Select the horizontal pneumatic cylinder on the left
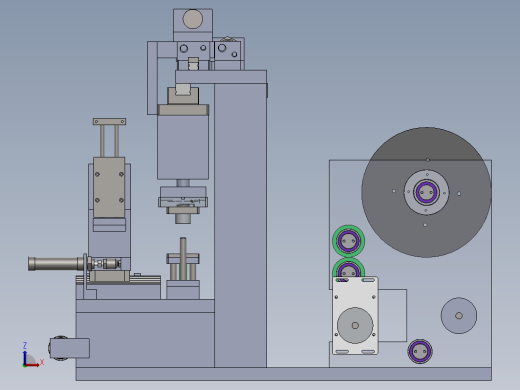 point(56,264)
